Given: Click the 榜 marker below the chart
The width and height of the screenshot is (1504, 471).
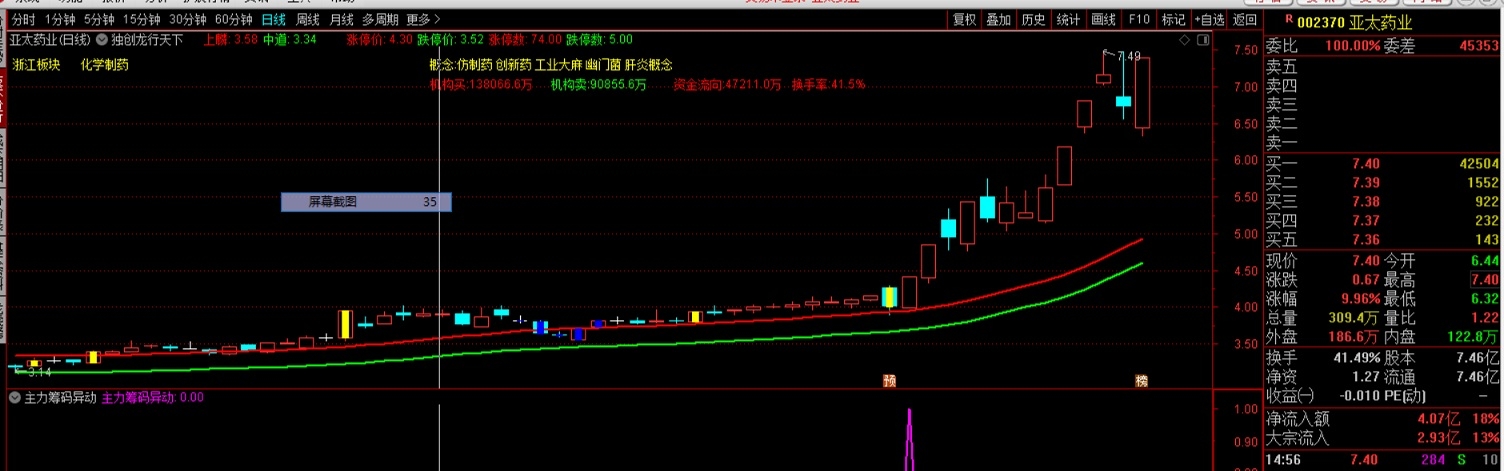Looking at the screenshot, I should click(1141, 381).
